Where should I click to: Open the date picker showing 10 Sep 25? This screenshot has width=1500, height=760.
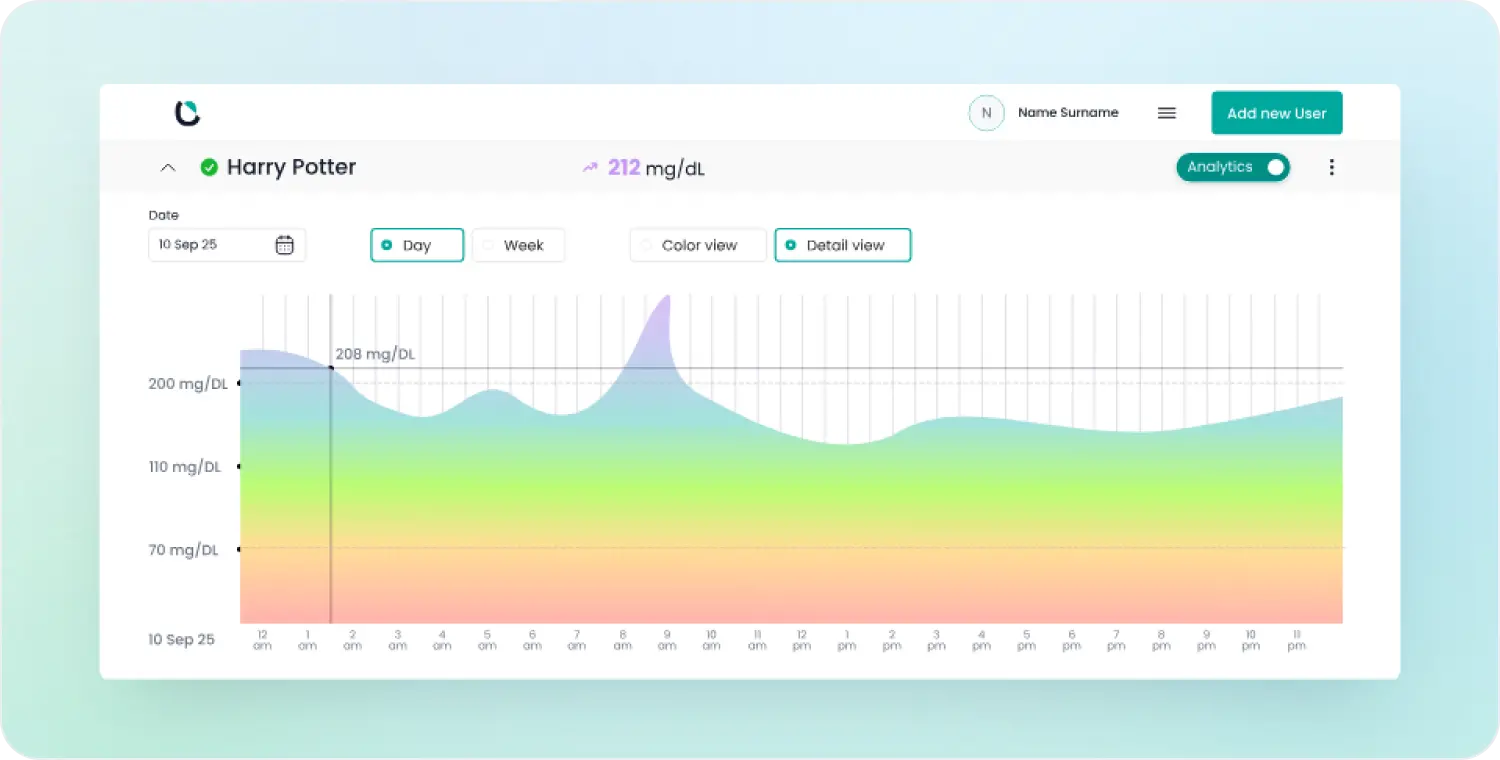[215, 245]
